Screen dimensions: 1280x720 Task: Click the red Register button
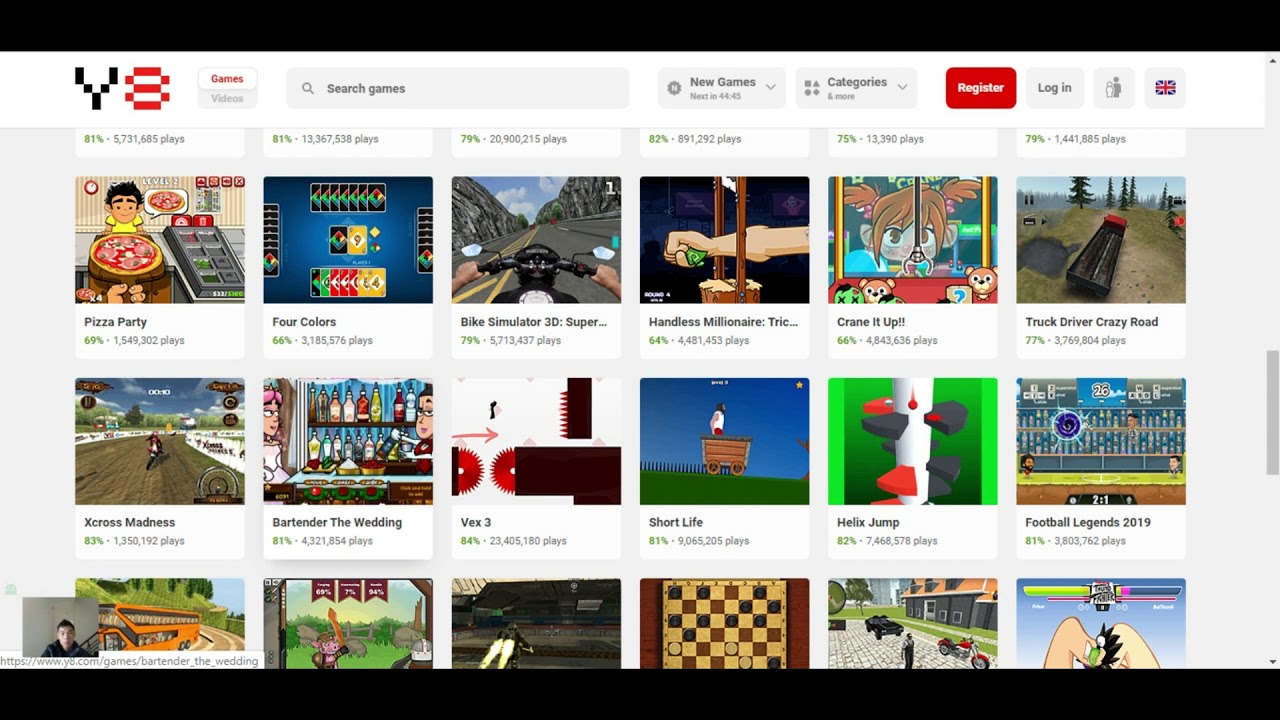coord(981,88)
